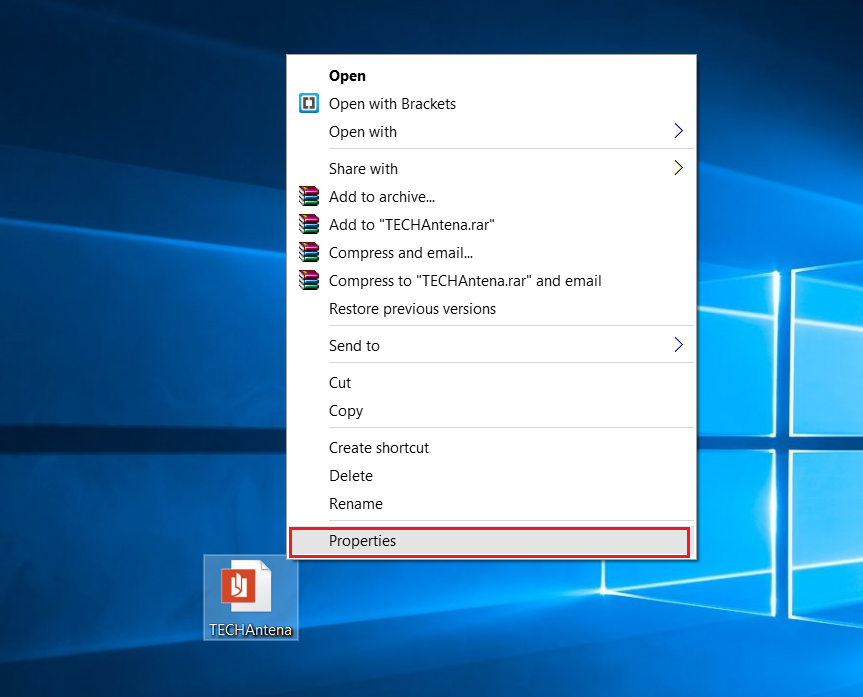Select Rename in the context menu
863x697 pixels.
click(x=491, y=504)
